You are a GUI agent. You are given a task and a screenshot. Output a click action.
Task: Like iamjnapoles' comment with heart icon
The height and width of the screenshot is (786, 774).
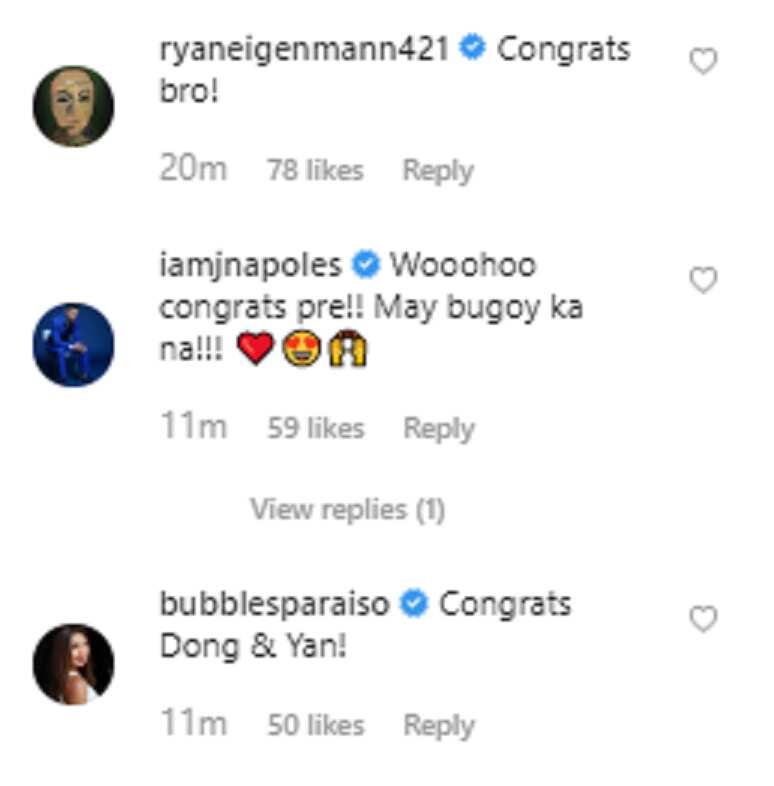coord(703,280)
